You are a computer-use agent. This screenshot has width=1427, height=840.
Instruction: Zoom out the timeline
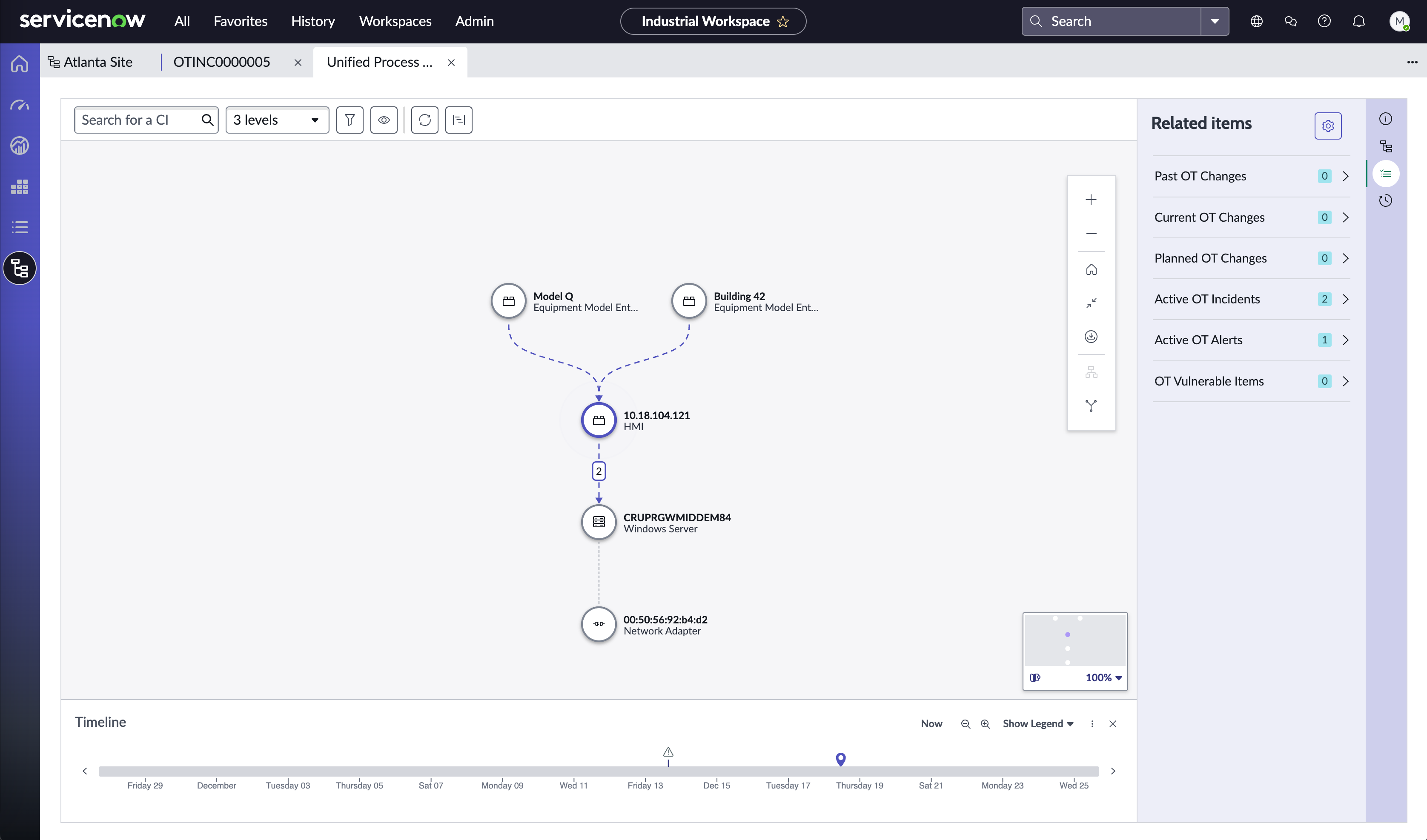(x=965, y=724)
